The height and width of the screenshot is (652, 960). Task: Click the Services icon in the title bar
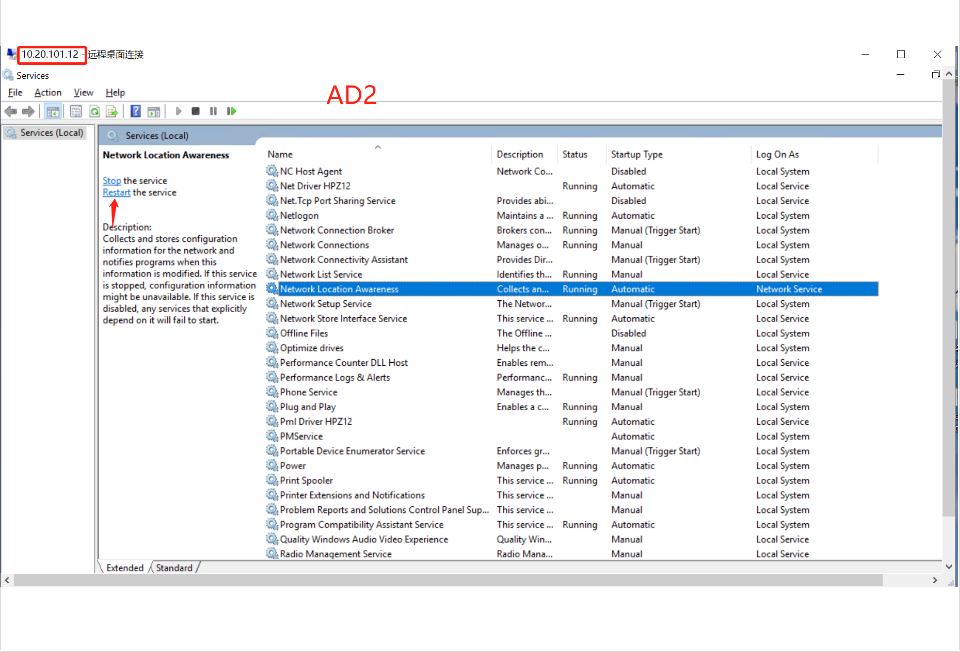pyautogui.click(x=8, y=75)
